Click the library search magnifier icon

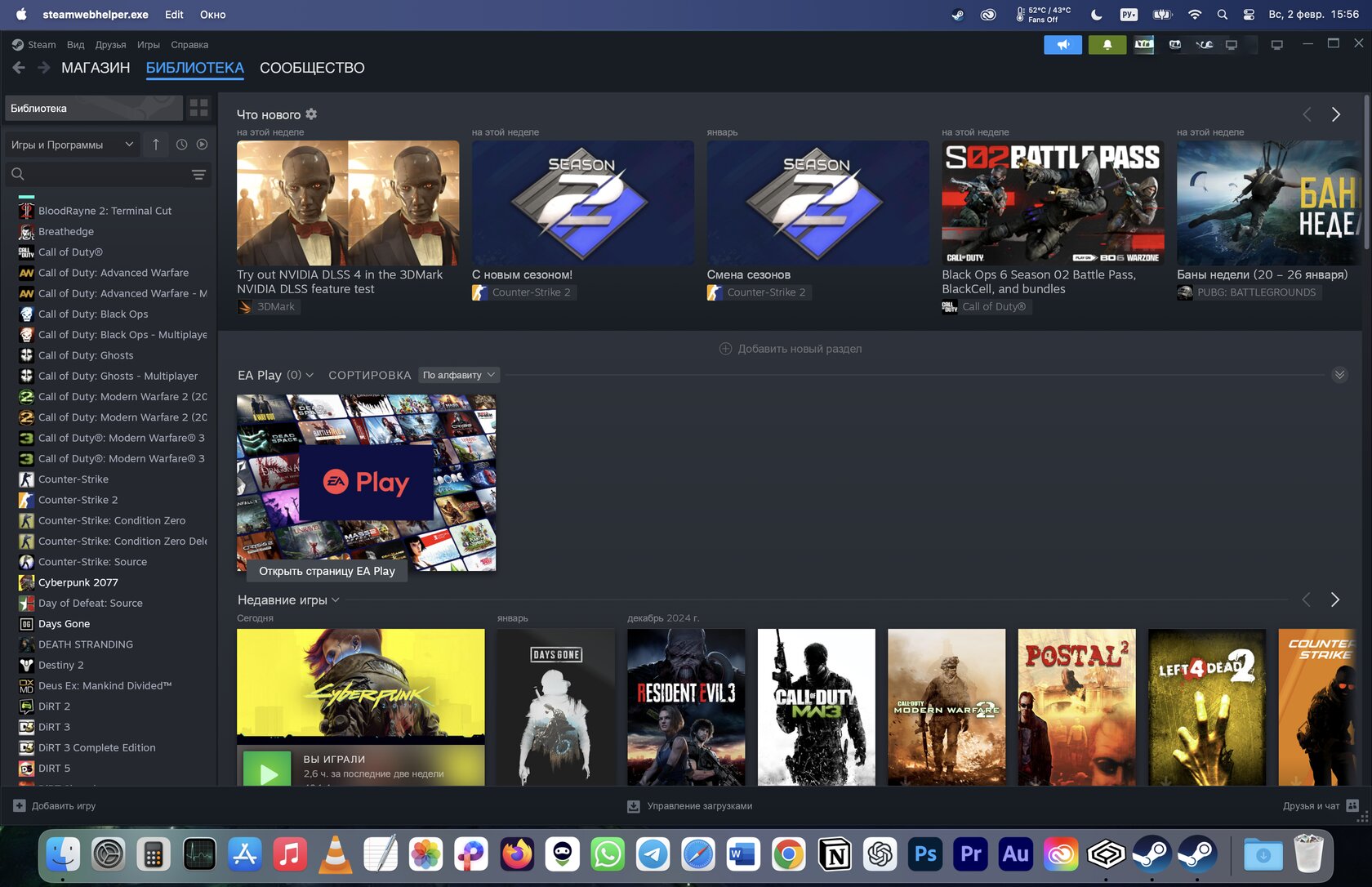click(18, 174)
